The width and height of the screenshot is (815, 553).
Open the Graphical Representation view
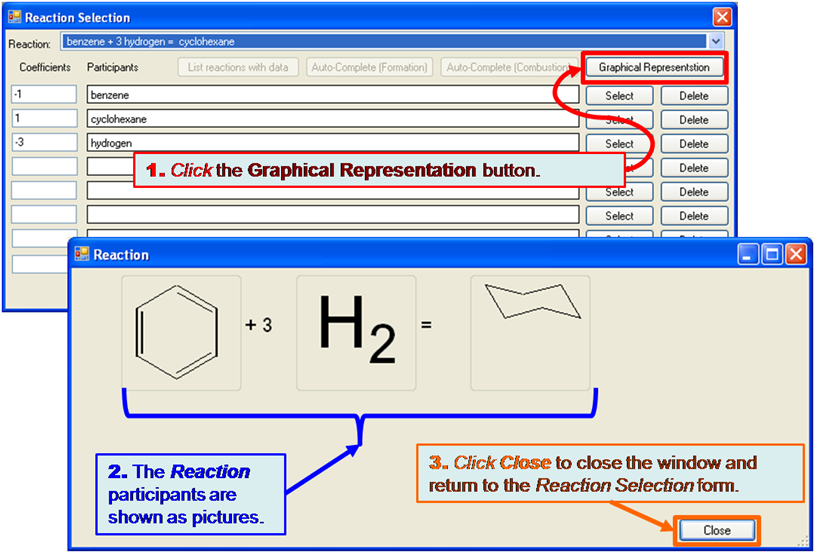point(654,68)
